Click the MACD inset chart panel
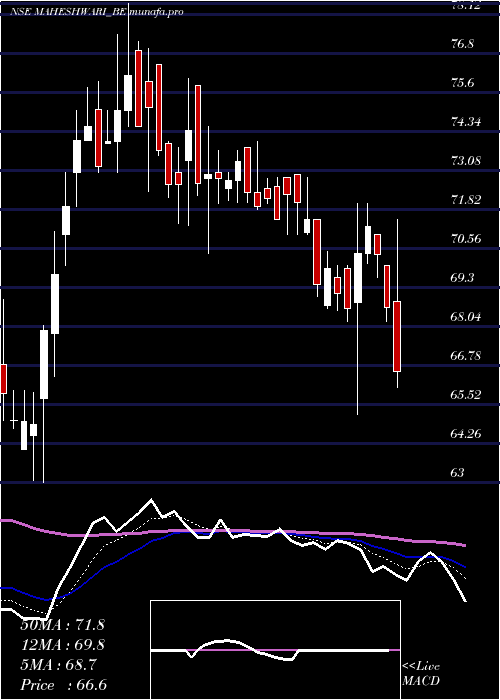 [275, 650]
